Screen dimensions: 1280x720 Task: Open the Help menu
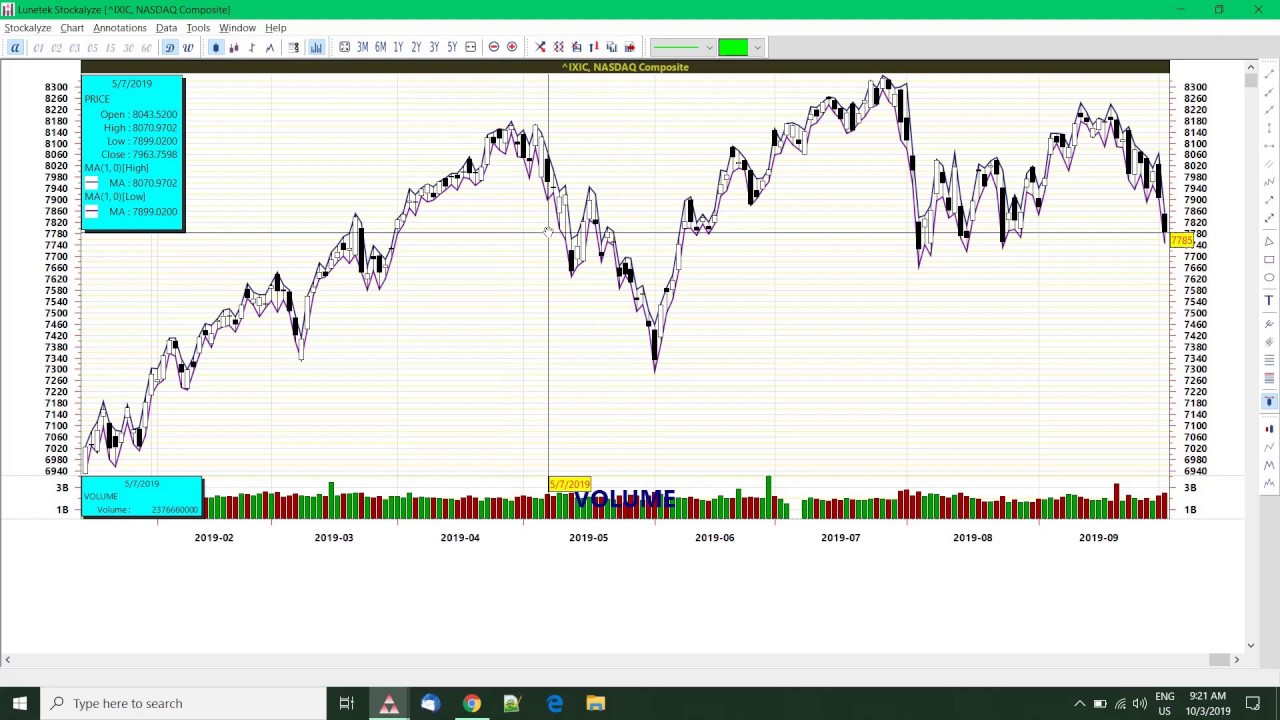pyautogui.click(x=275, y=28)
